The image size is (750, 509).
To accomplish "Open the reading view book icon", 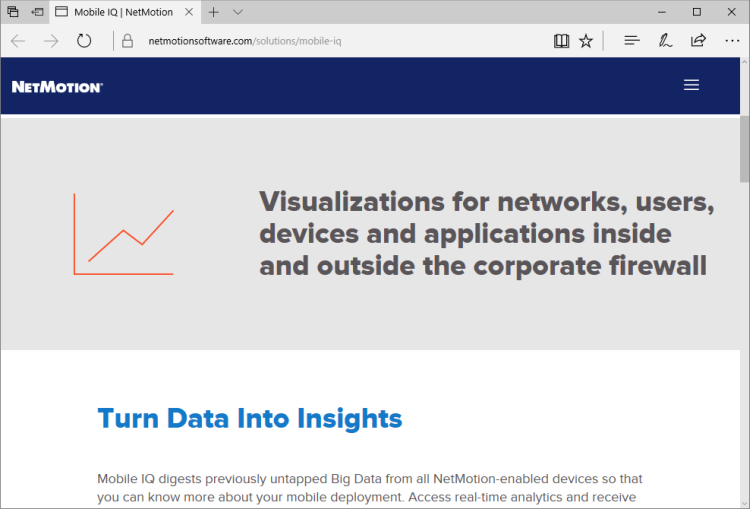I will 561,41.
